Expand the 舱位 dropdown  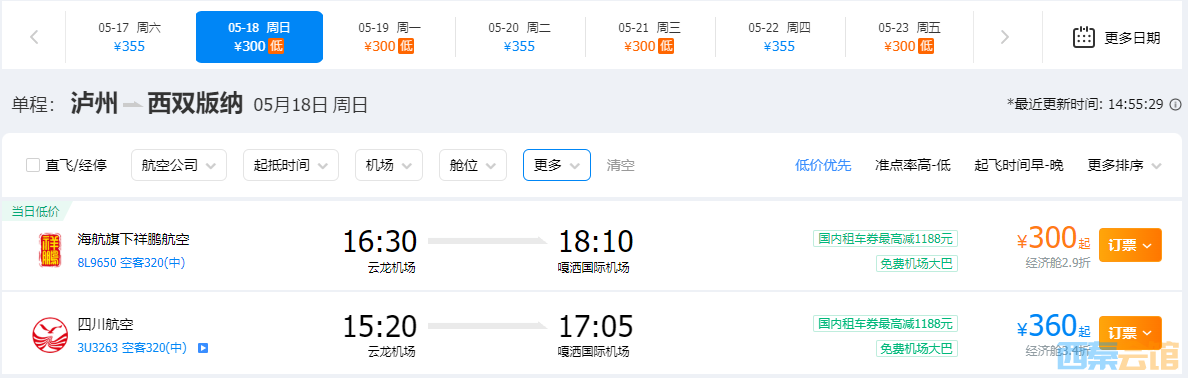(x=473, y=165)
